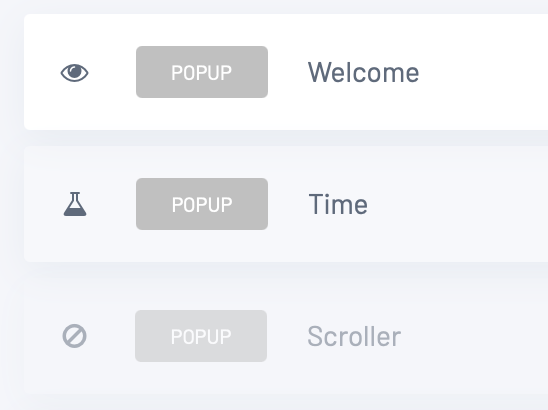The width and height of the screenshot is (548, 410).
Task: Open the Scroller popup by its title
Action: [x=354, y=336]
